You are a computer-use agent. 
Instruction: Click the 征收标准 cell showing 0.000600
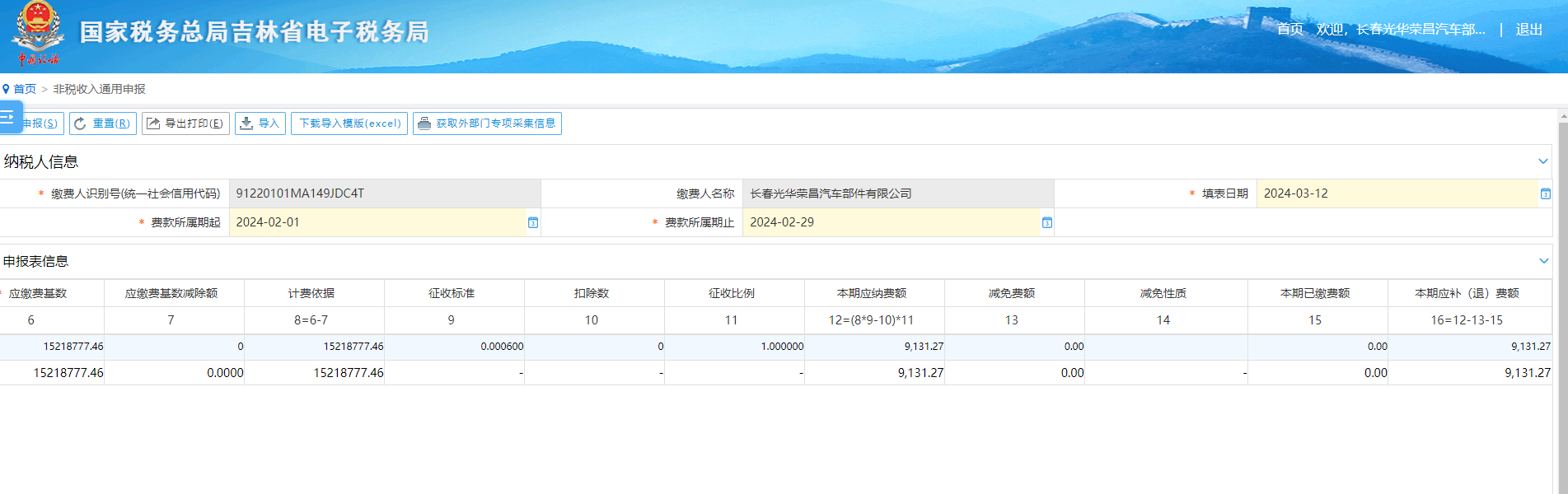tap(454, 347)
